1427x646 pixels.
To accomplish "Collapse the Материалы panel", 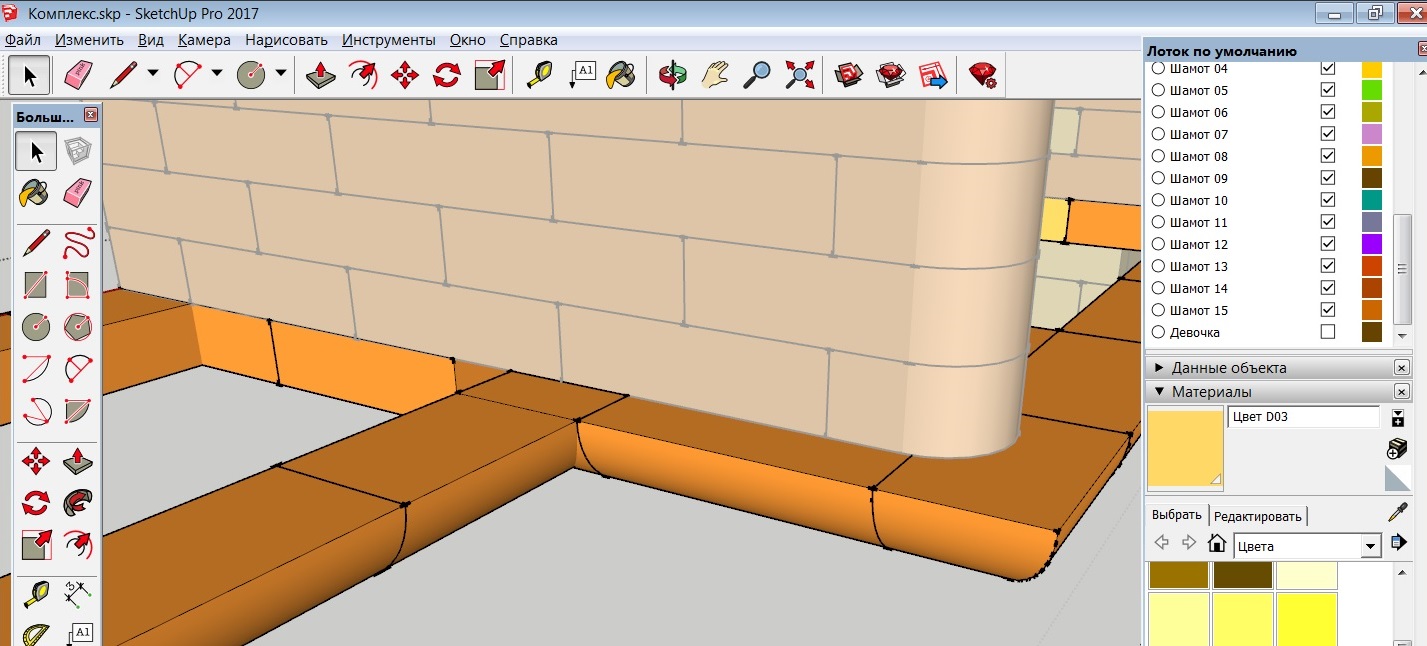I will (1159, 392).
